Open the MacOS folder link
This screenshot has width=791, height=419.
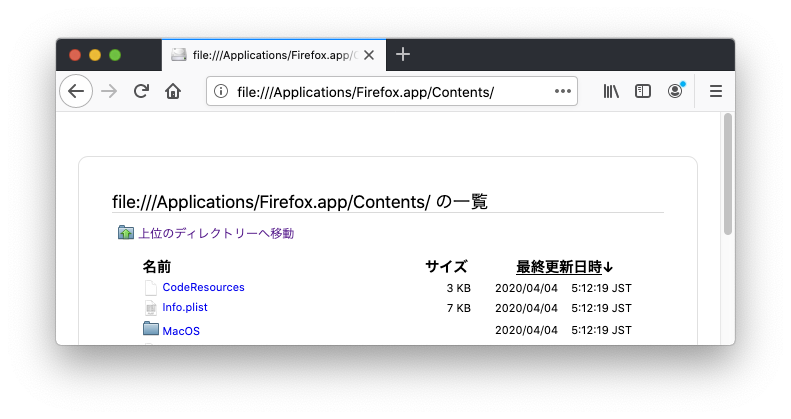(181, 331)
